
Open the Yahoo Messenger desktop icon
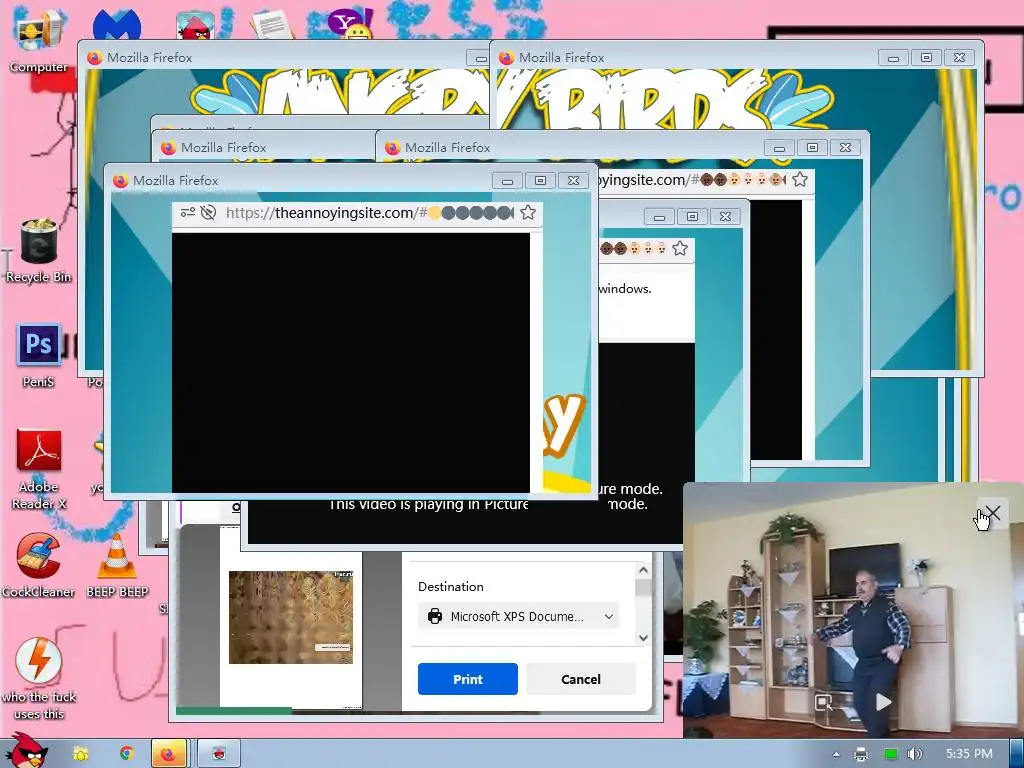(351, 25)
